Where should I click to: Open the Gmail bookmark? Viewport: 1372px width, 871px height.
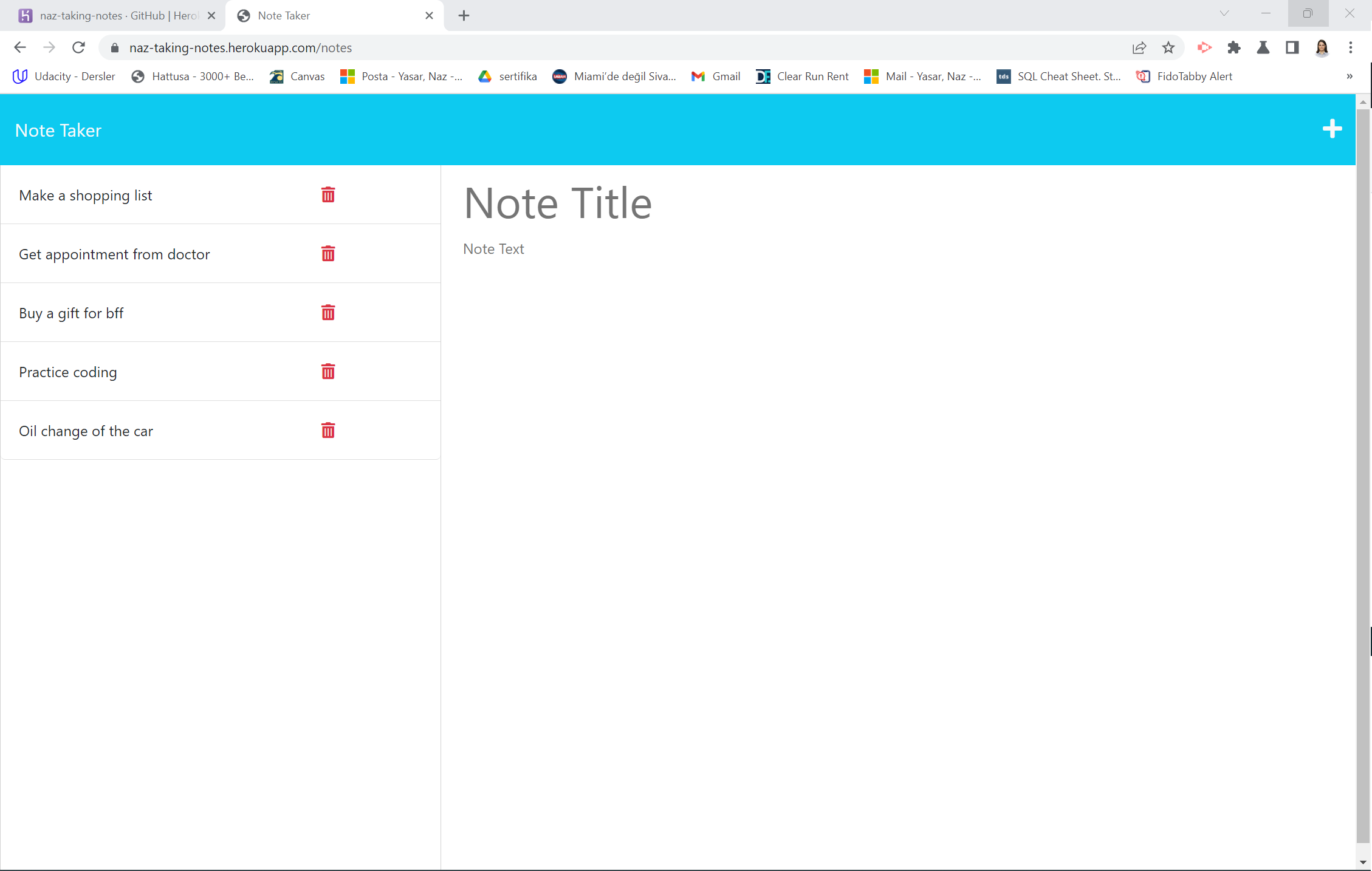pos(716,77)
